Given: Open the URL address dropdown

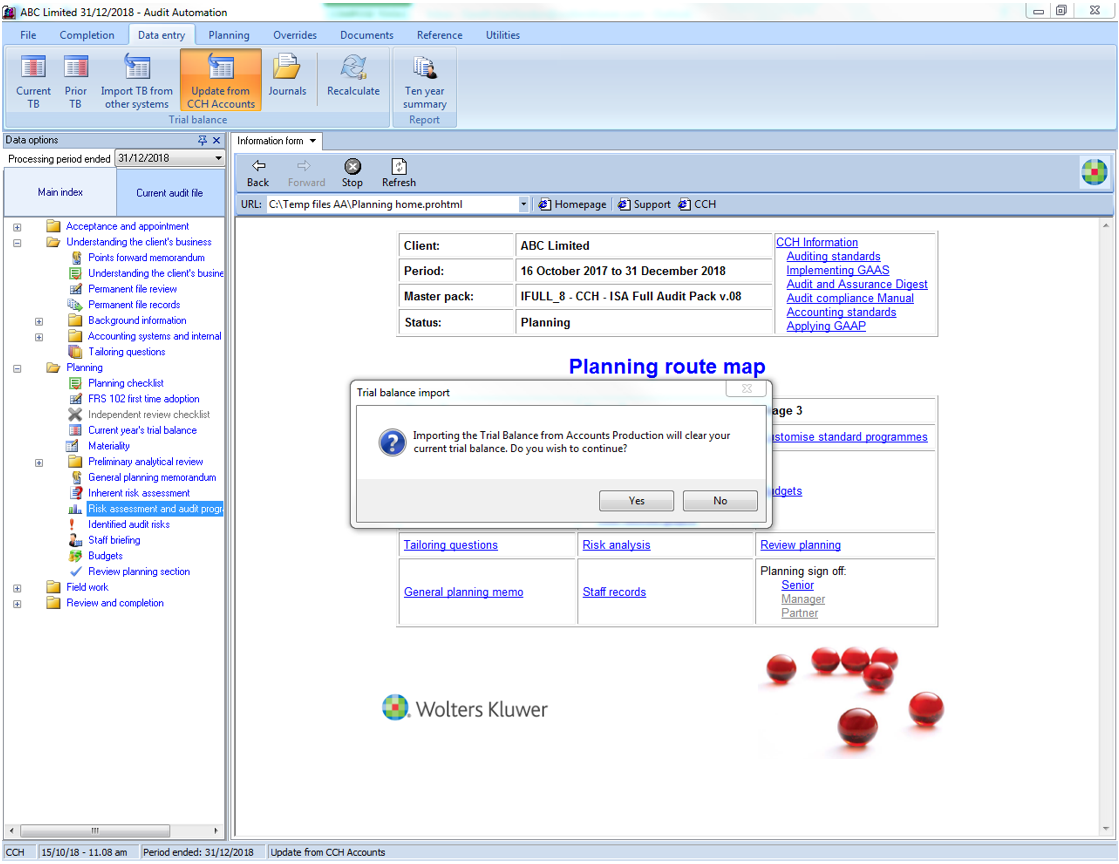Looking at the screenshot, I should 523,204.
